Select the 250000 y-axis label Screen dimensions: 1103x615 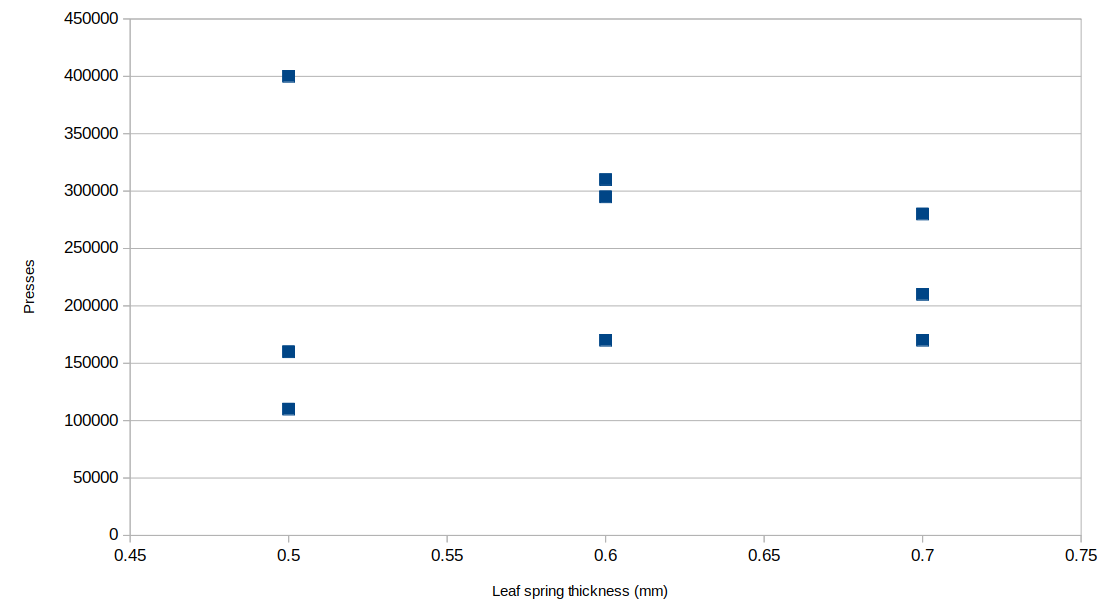(x=93, y=248)
